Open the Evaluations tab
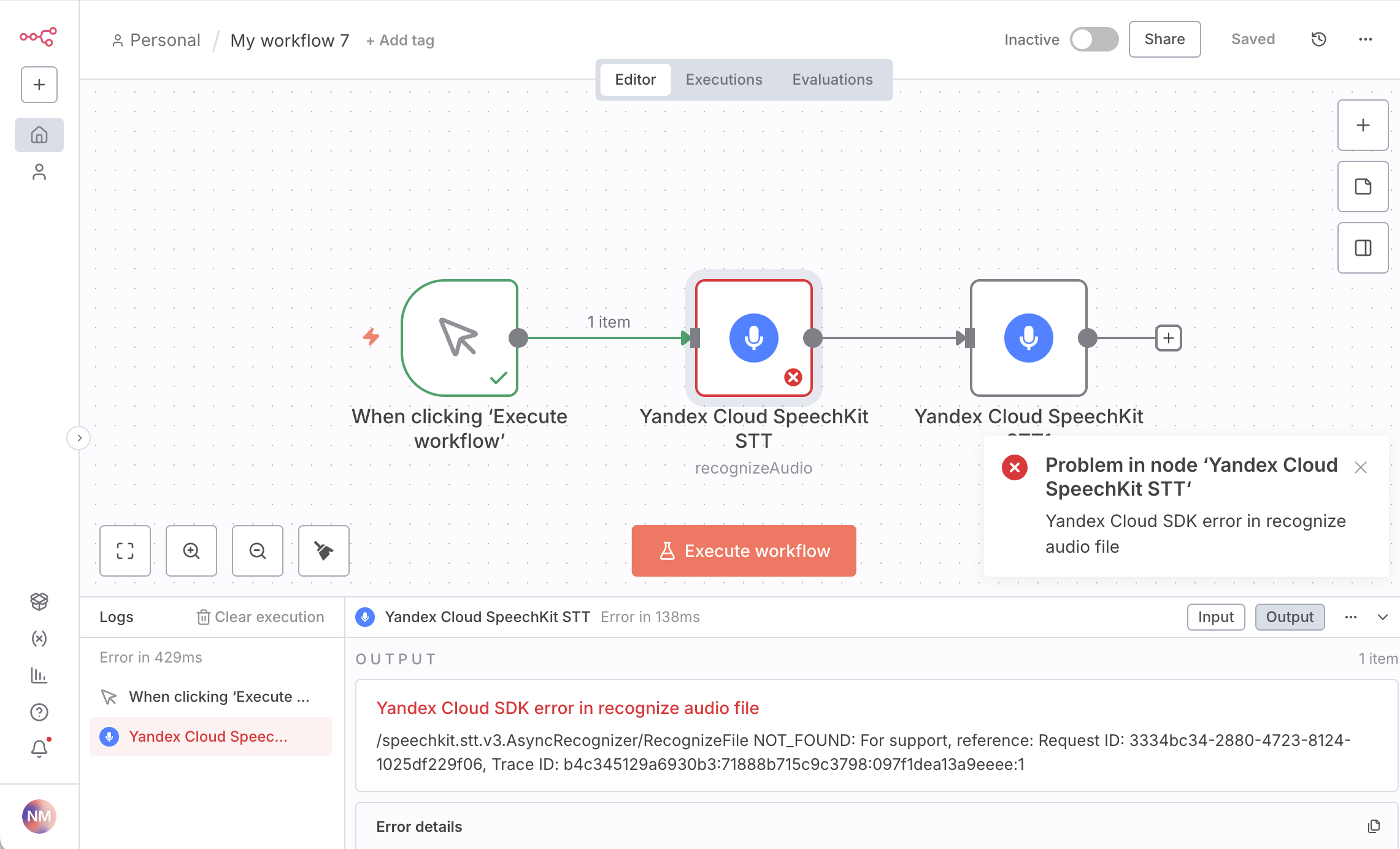This screenshot has width=1400, height=849. 832,79
